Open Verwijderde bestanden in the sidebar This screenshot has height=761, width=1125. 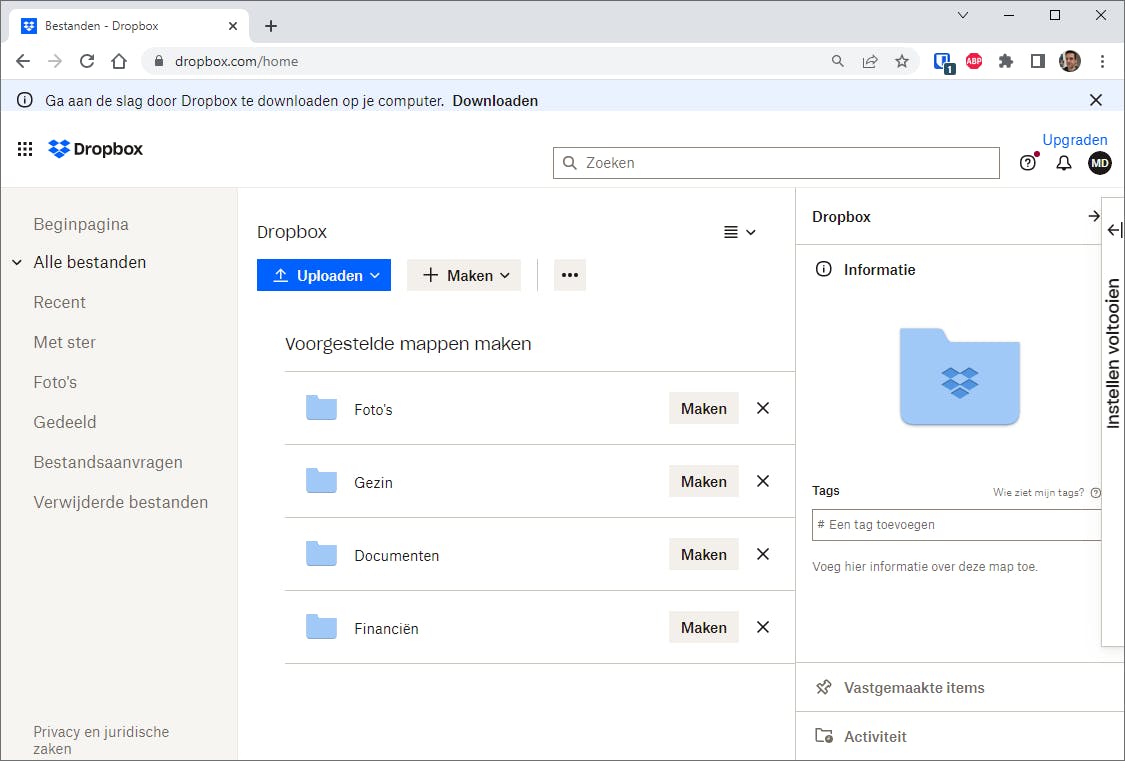(x=120, y=502)
